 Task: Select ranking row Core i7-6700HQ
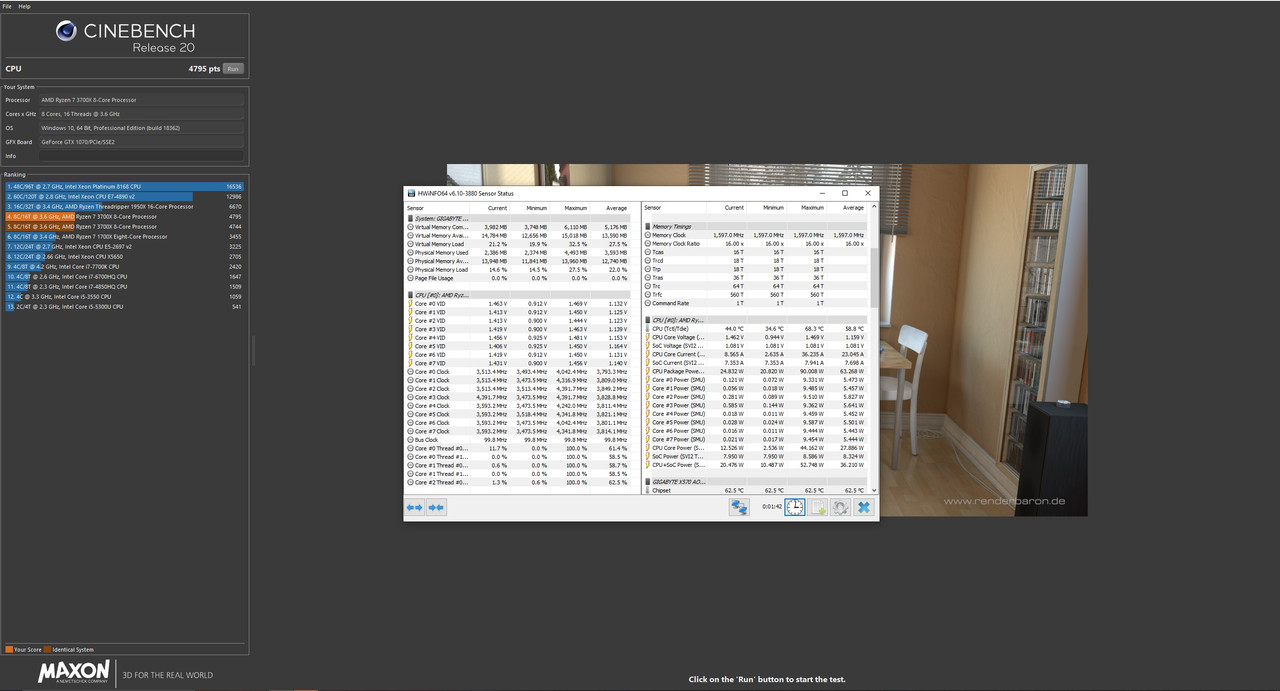click(125, 277)
